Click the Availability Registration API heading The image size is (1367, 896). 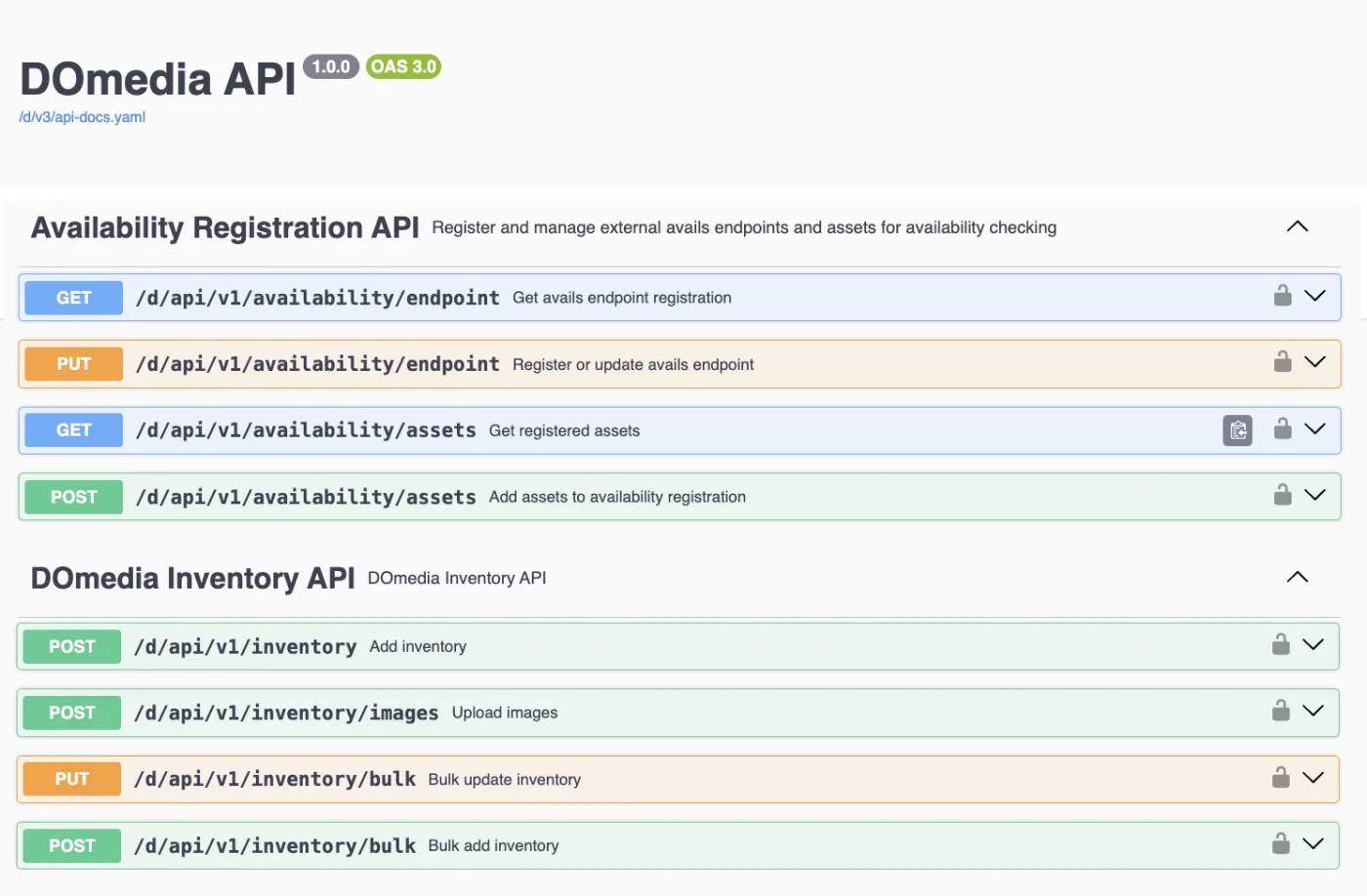225,227
